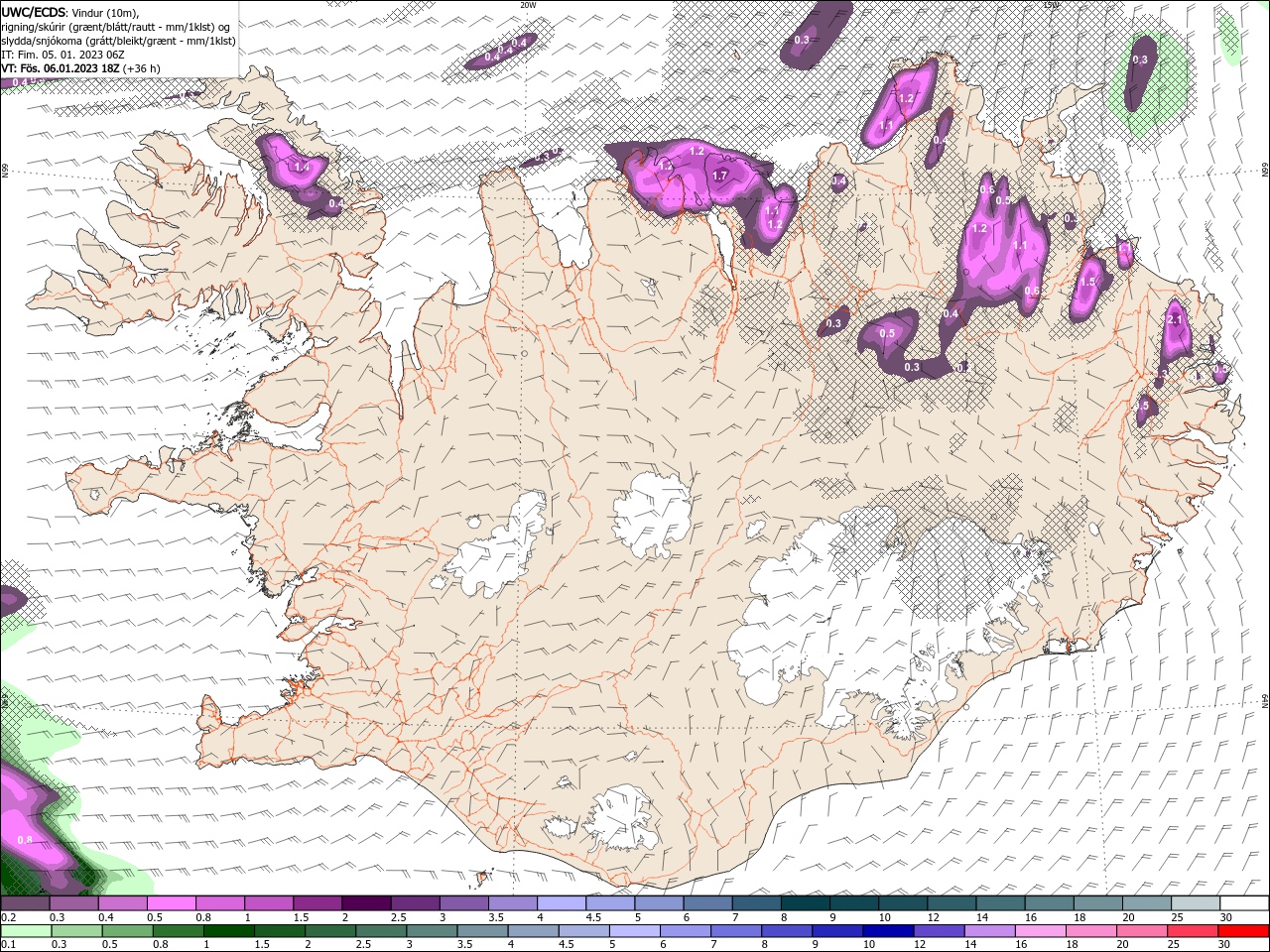Click the white Mýrdalsjökull glacier near south coast
This screenshot has width=1270, height=952.
coord(622,818)
